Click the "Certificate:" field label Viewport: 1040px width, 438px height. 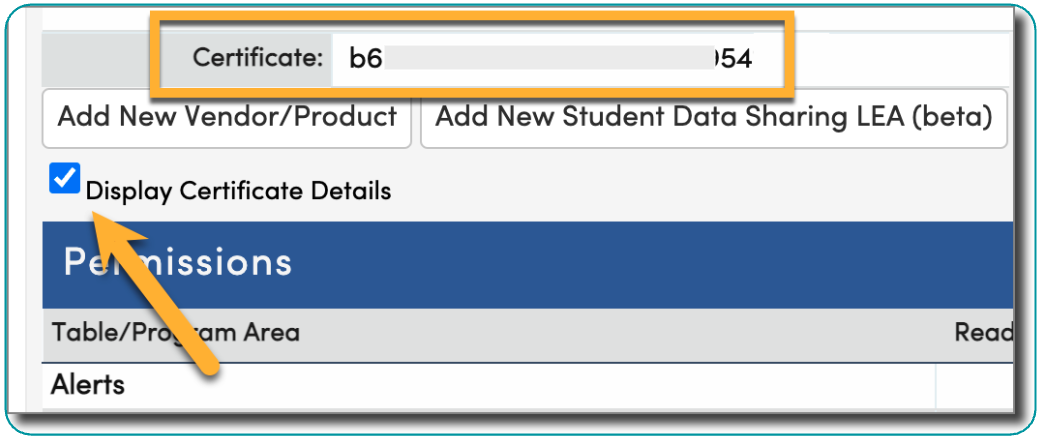click(258, 58)
